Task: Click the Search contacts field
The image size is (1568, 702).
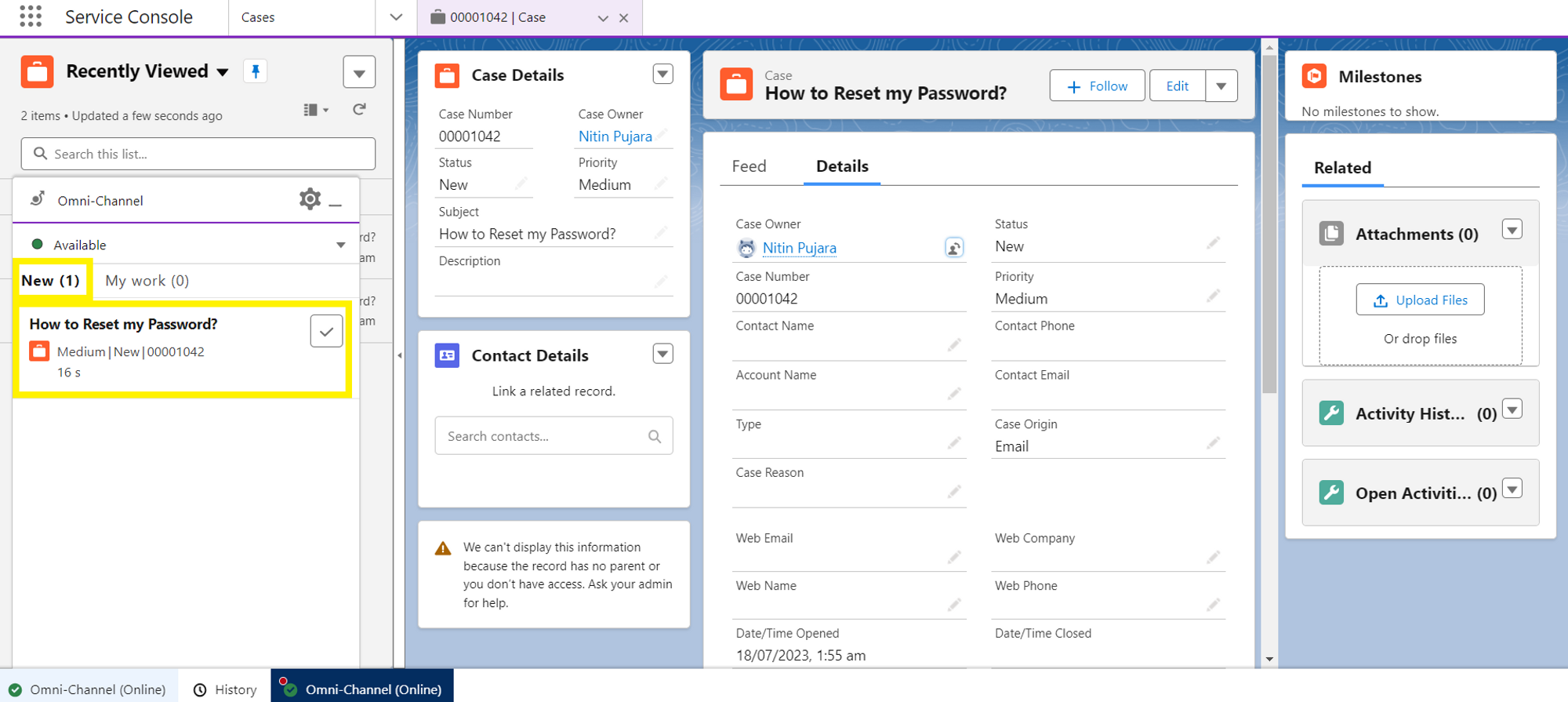Action: point(554,436)
